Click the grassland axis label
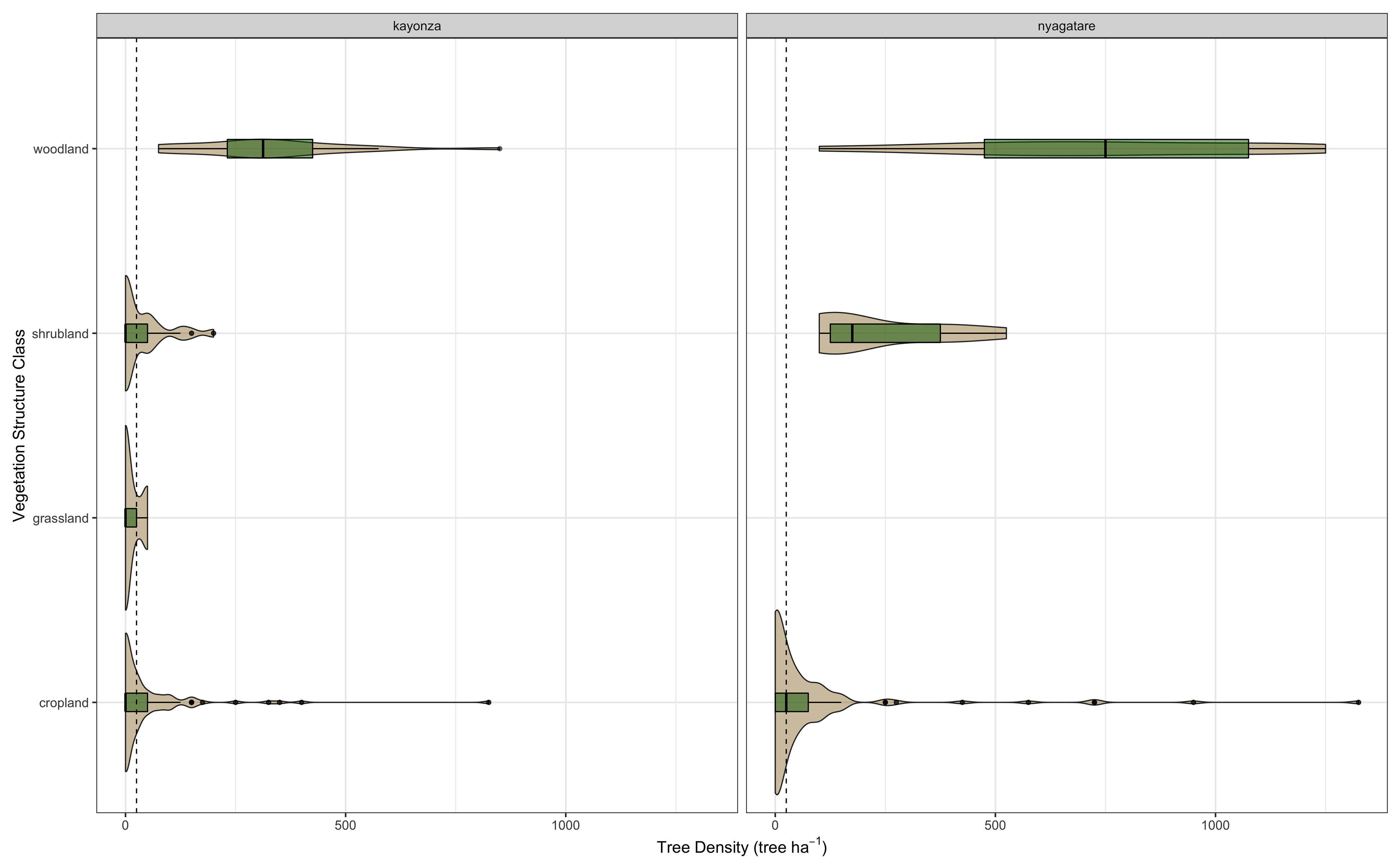The image size is (1400, 868). pyautogui.click(x=60, y=519)
